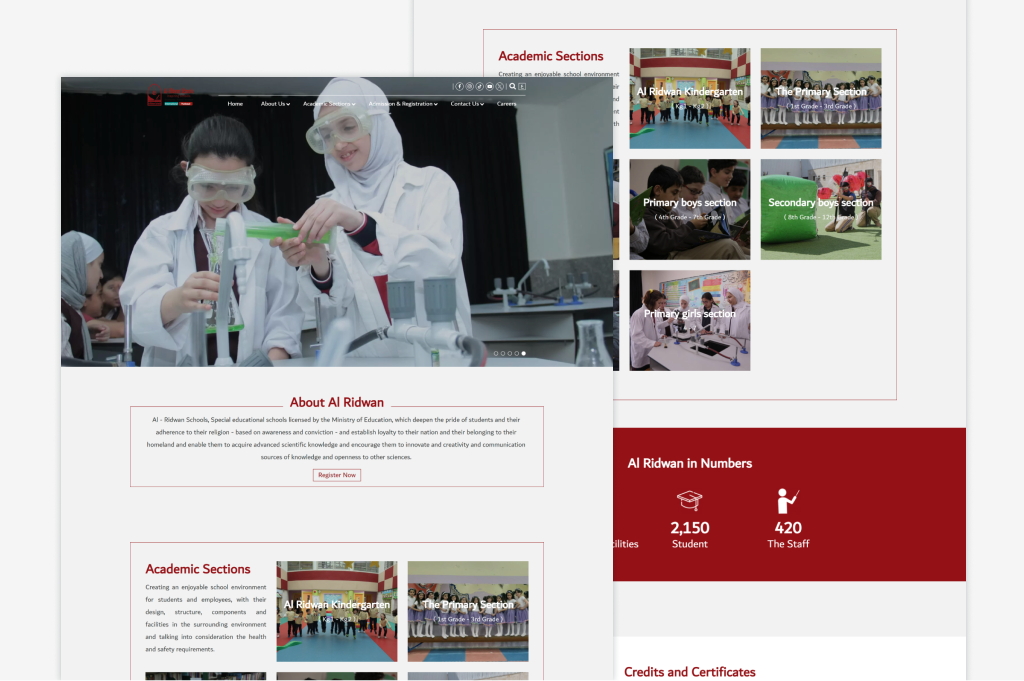
Task: Open The Primary Section card on the back page
Action: pos(821,98)
